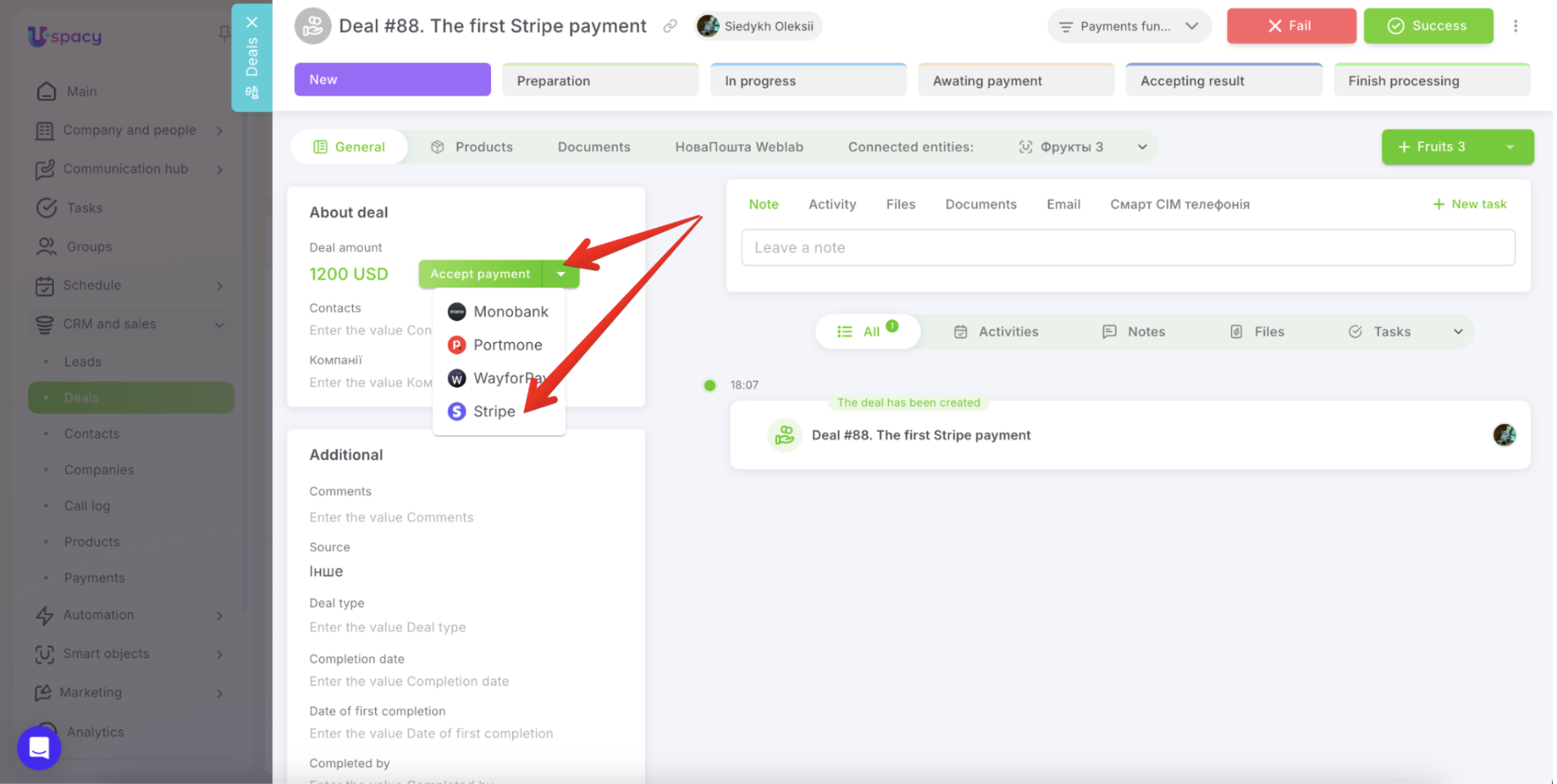Mark the deal as Success

click(1428, 26)
